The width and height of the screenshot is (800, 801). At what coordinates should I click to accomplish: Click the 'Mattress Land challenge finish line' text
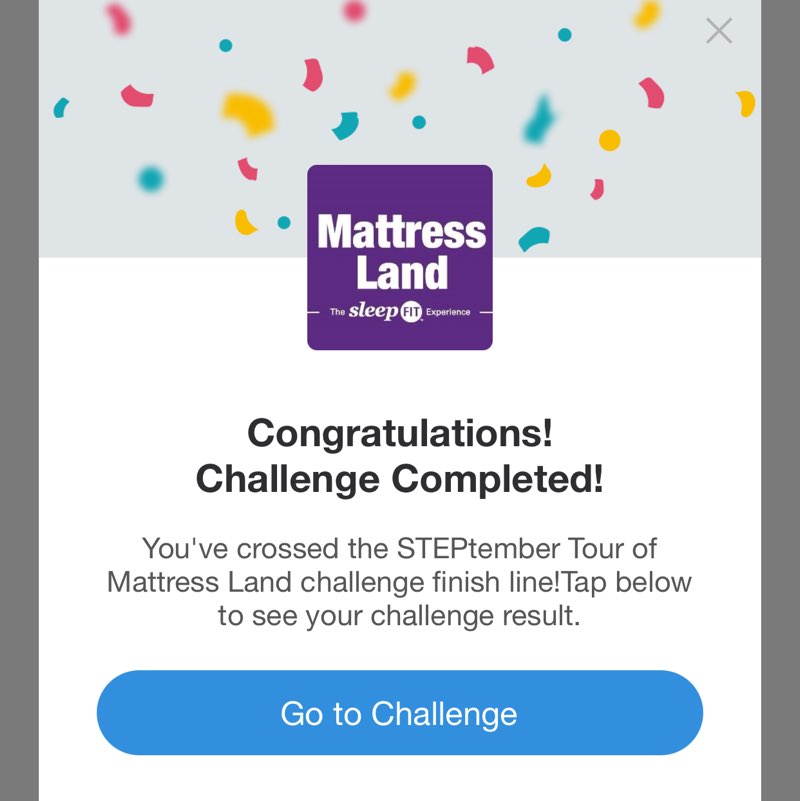[330, 582]
